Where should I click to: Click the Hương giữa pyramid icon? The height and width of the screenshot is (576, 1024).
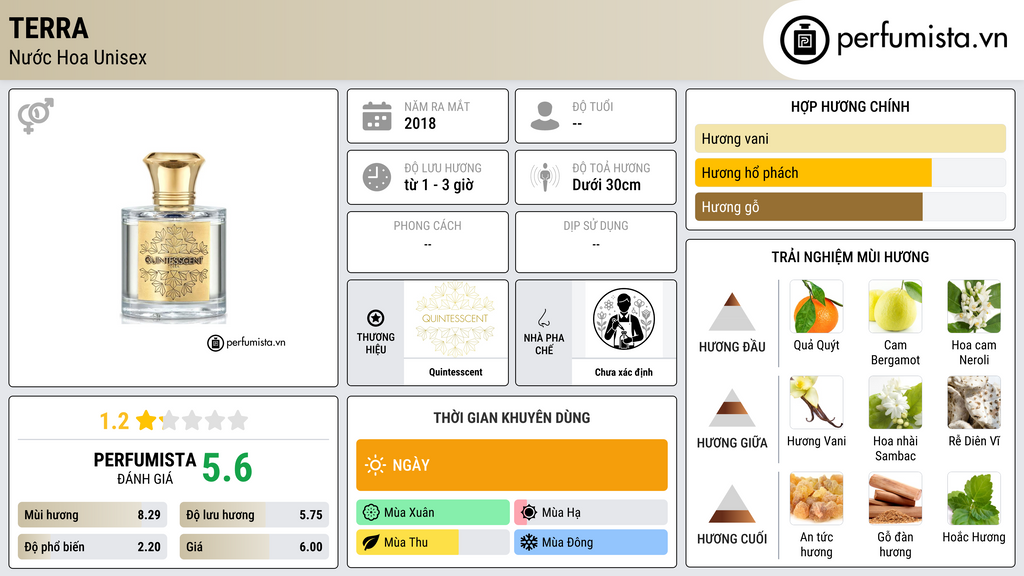pyautogui.click(x=732, y=408)
